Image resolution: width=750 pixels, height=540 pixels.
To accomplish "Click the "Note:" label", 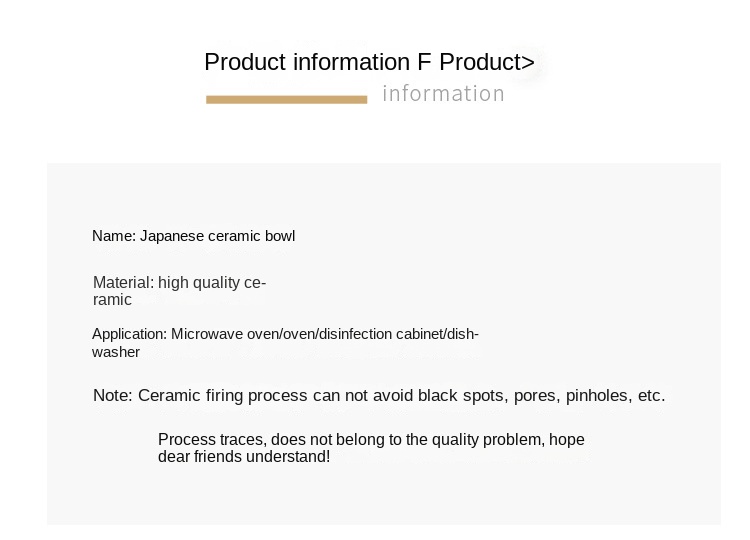I will [x=112, y=396].
